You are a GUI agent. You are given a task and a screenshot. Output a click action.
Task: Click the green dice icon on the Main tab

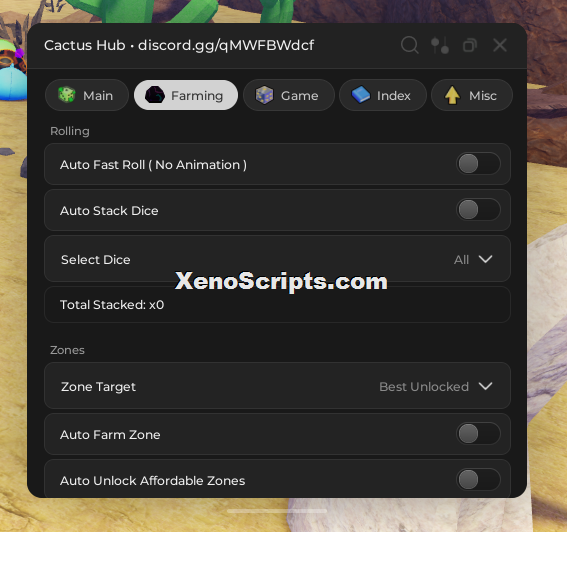pos(67,95)
